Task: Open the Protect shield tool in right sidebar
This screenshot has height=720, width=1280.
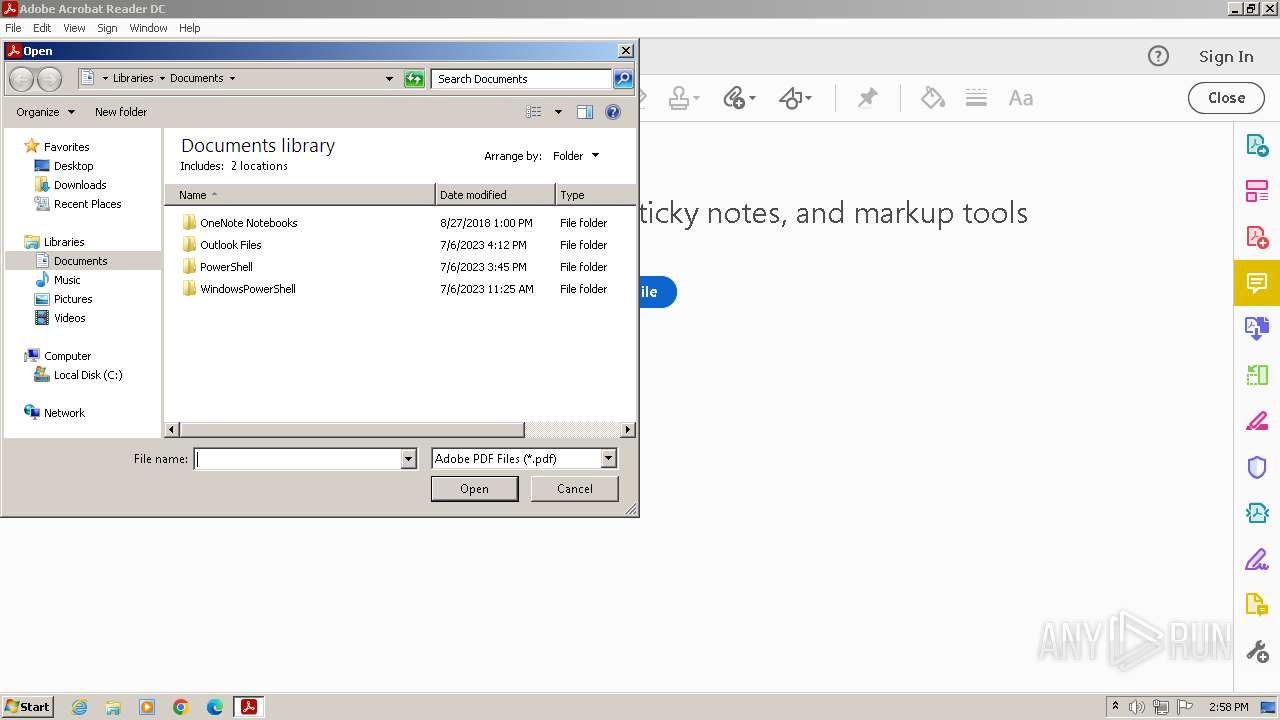Action: click(x=1257, y=467)
